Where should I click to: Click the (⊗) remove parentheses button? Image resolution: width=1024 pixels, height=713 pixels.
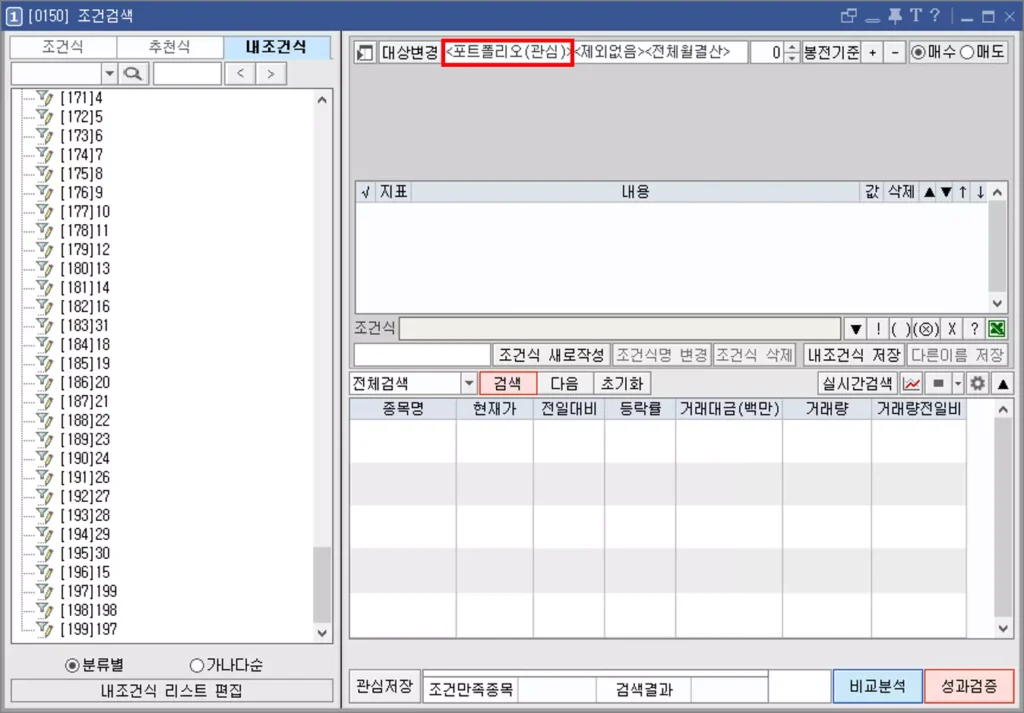(x=925, y=328)
